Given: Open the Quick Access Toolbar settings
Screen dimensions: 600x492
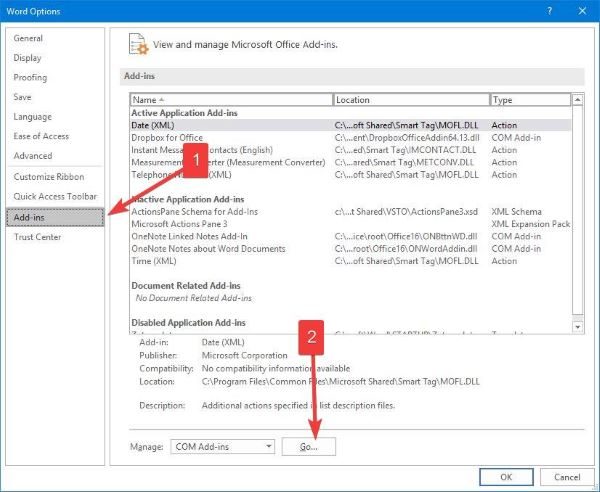Looking at the screenshot, I should click(x=55, y=196).
